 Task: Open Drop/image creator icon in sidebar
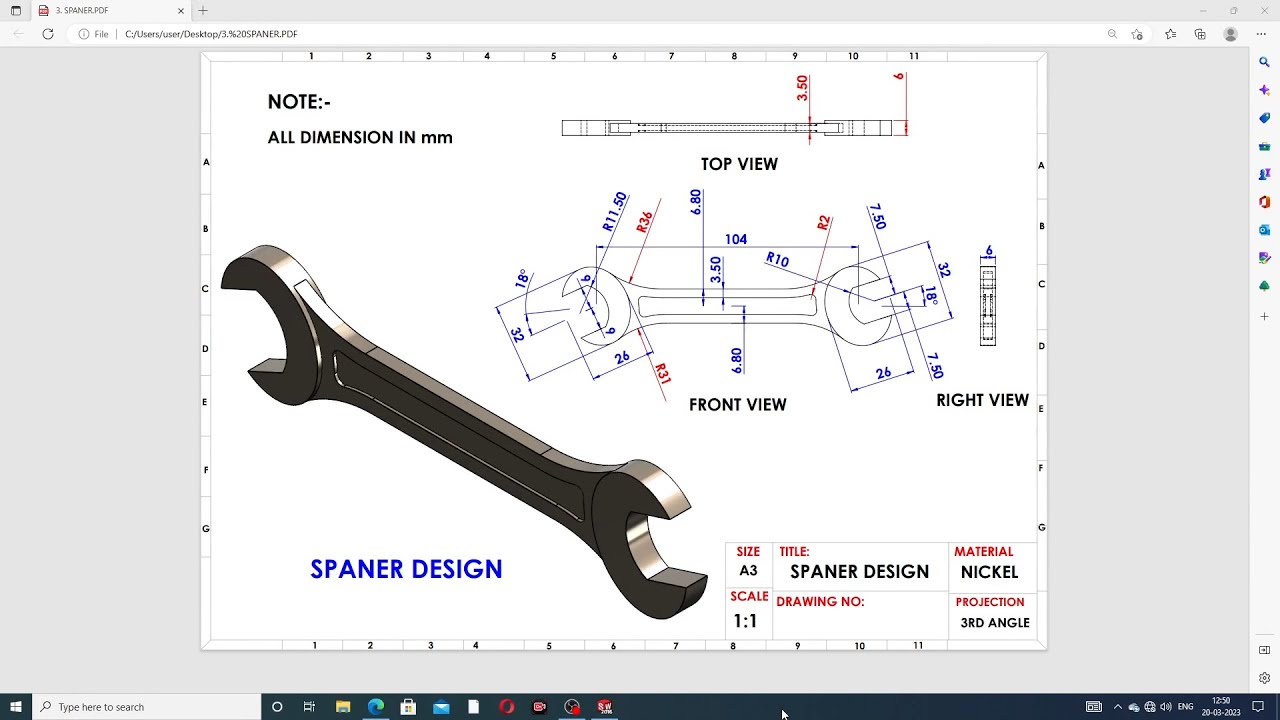point(1264,258)
